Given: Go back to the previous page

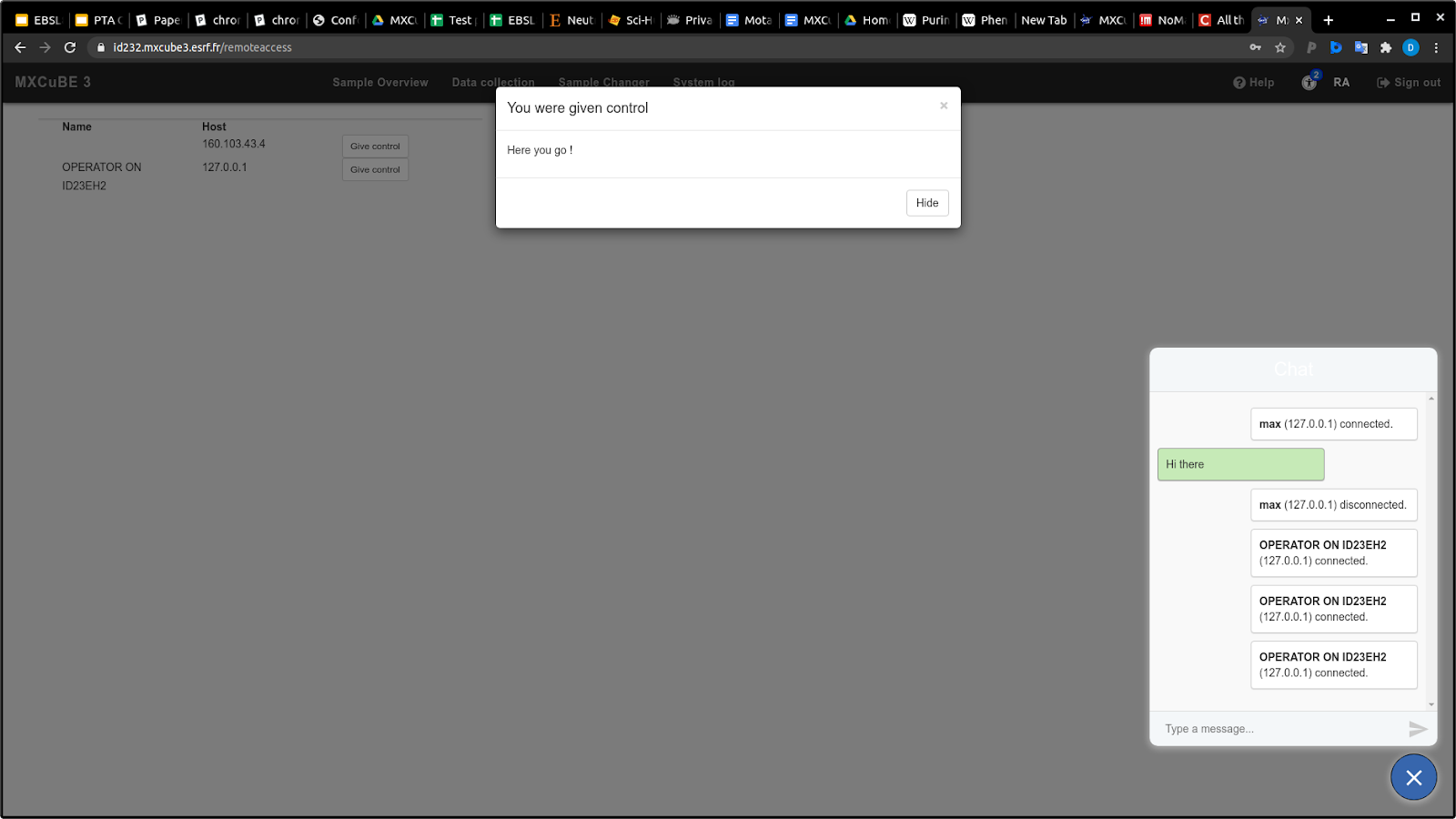Looking at the screenshot, I should 20,47.
